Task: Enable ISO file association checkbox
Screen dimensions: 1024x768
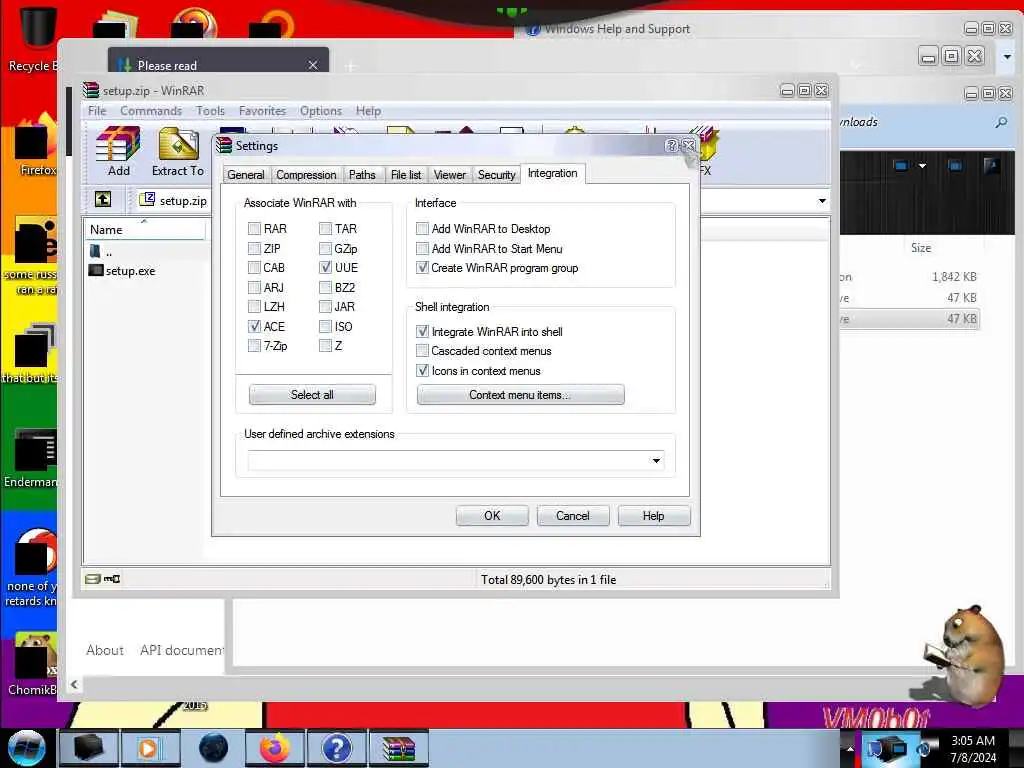Action: click(x=325, y=326)
